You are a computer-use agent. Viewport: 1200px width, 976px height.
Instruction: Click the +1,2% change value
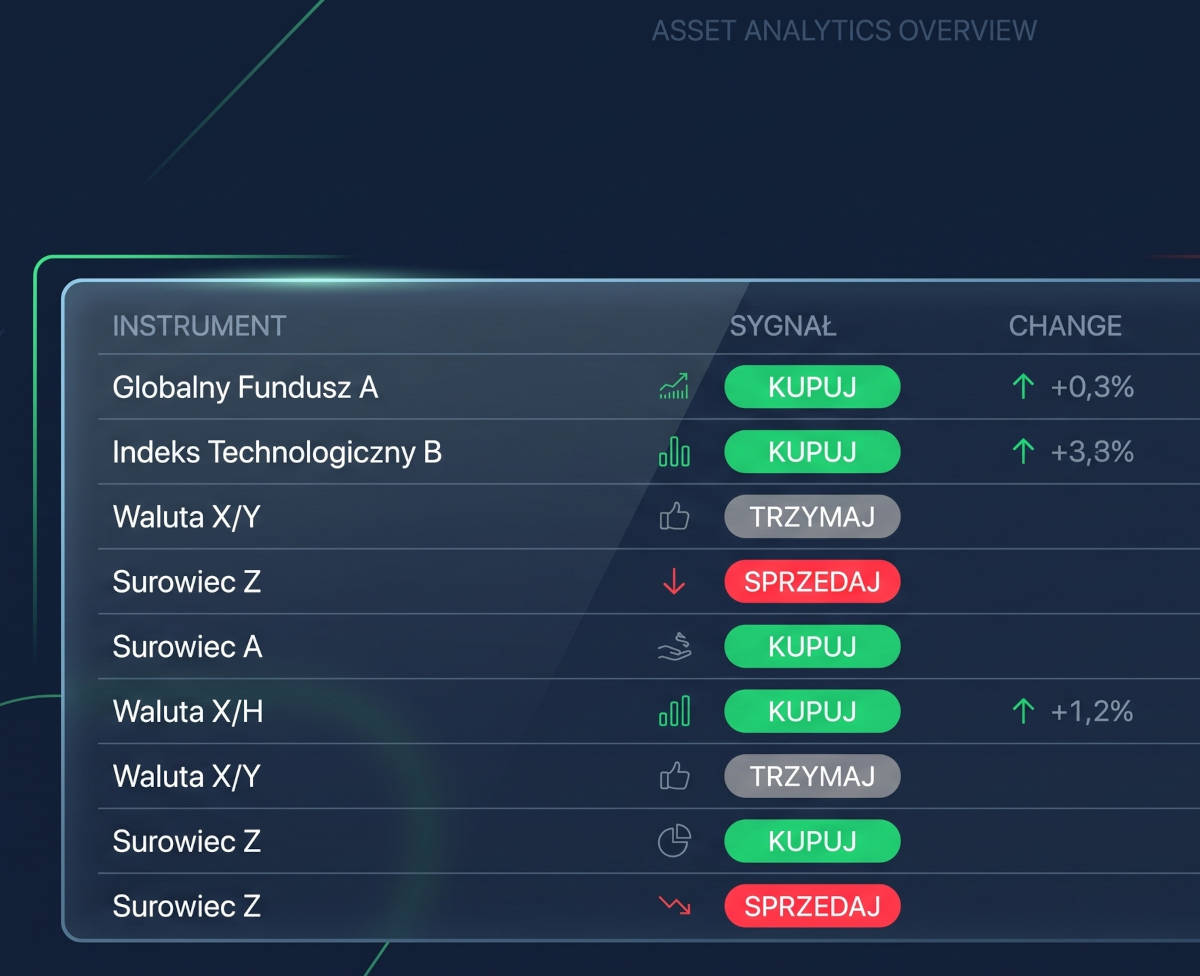tap(1092, 712)
